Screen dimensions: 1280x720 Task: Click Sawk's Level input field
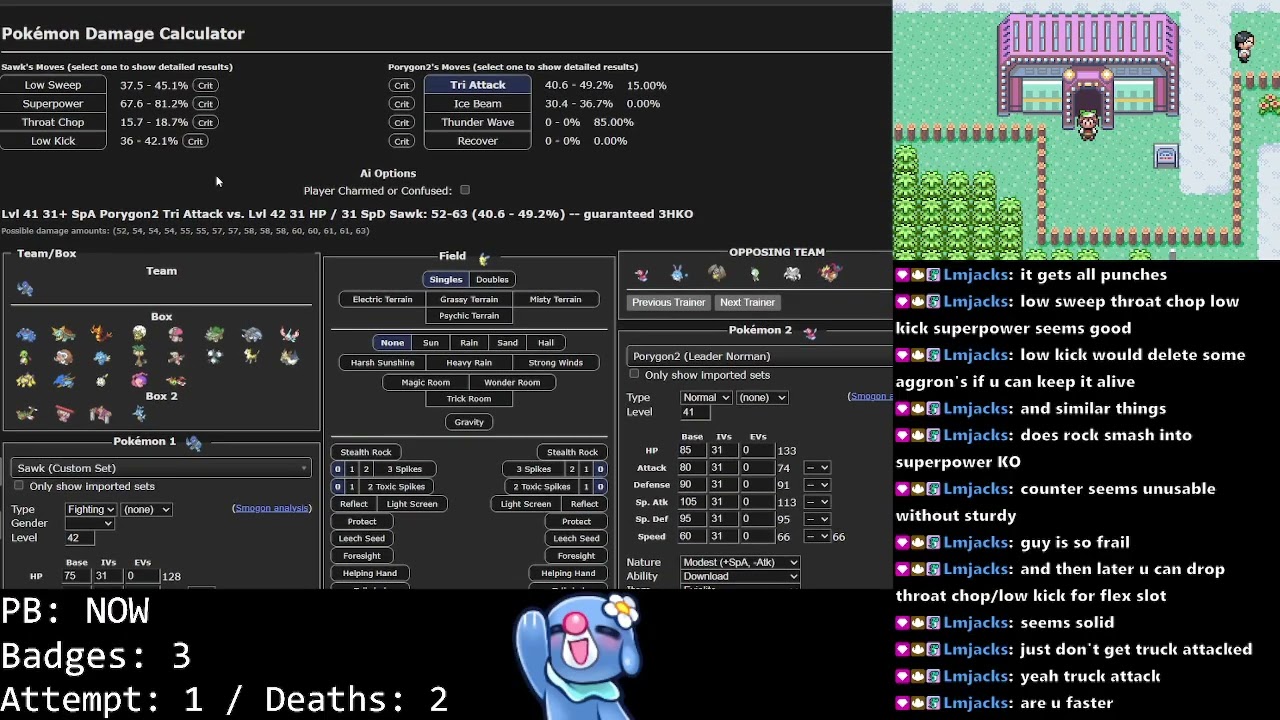click(x=80, y=538)
